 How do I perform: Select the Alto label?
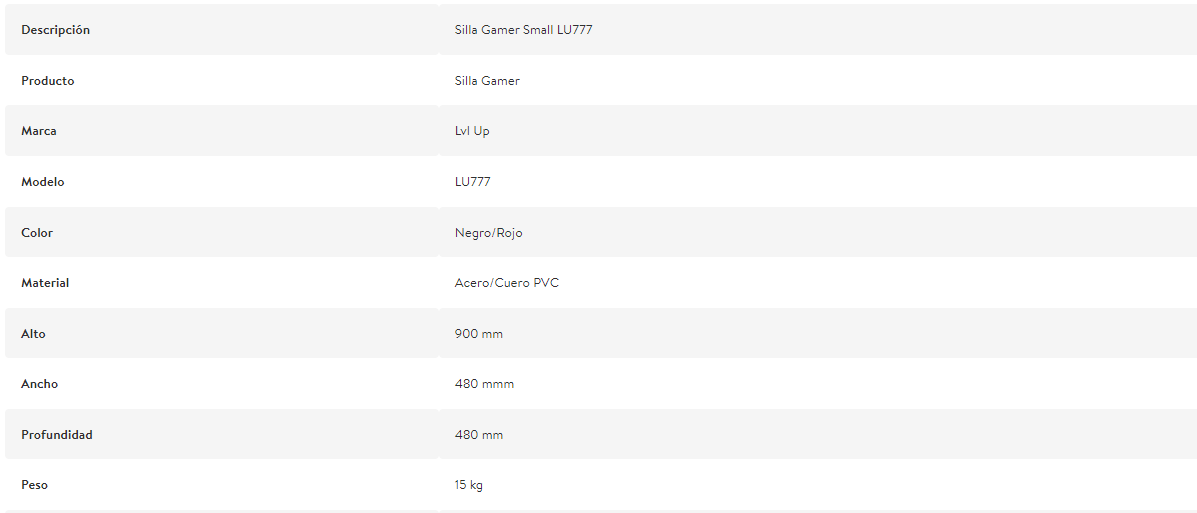click(34, 334)
